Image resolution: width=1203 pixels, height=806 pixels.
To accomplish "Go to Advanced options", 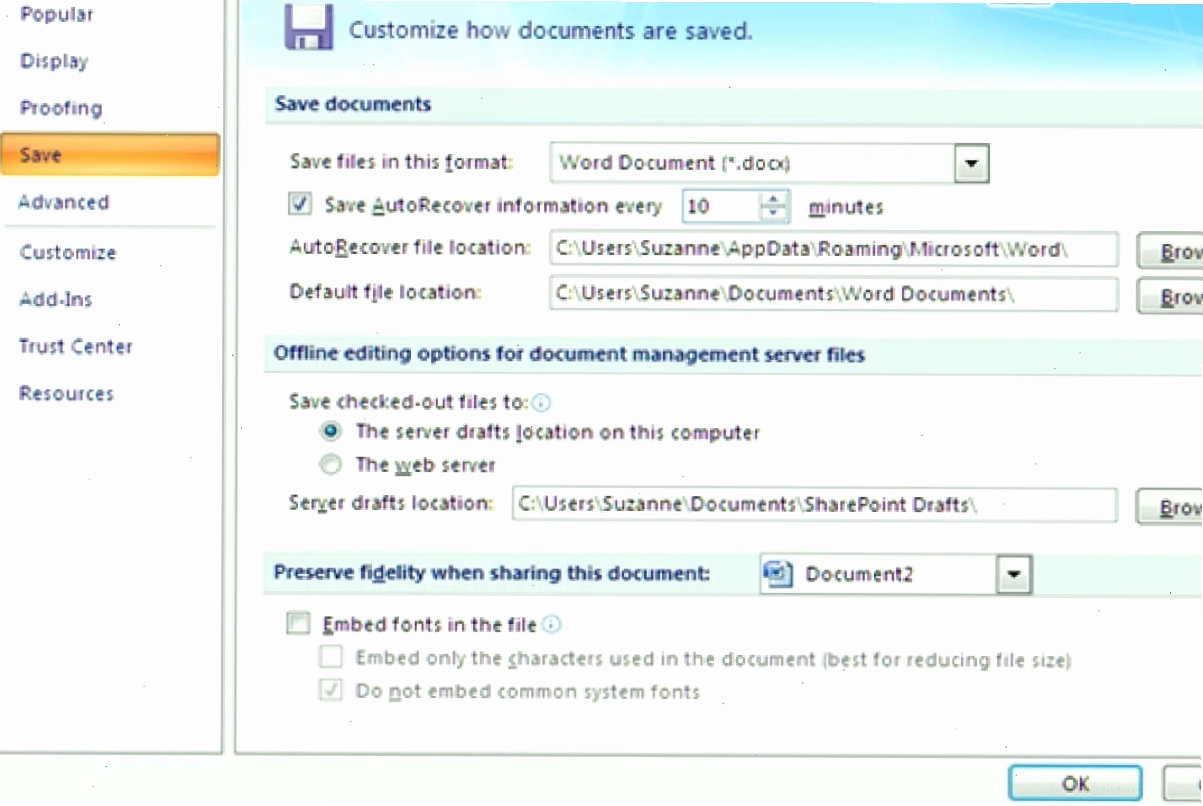I will pos(63,202).
